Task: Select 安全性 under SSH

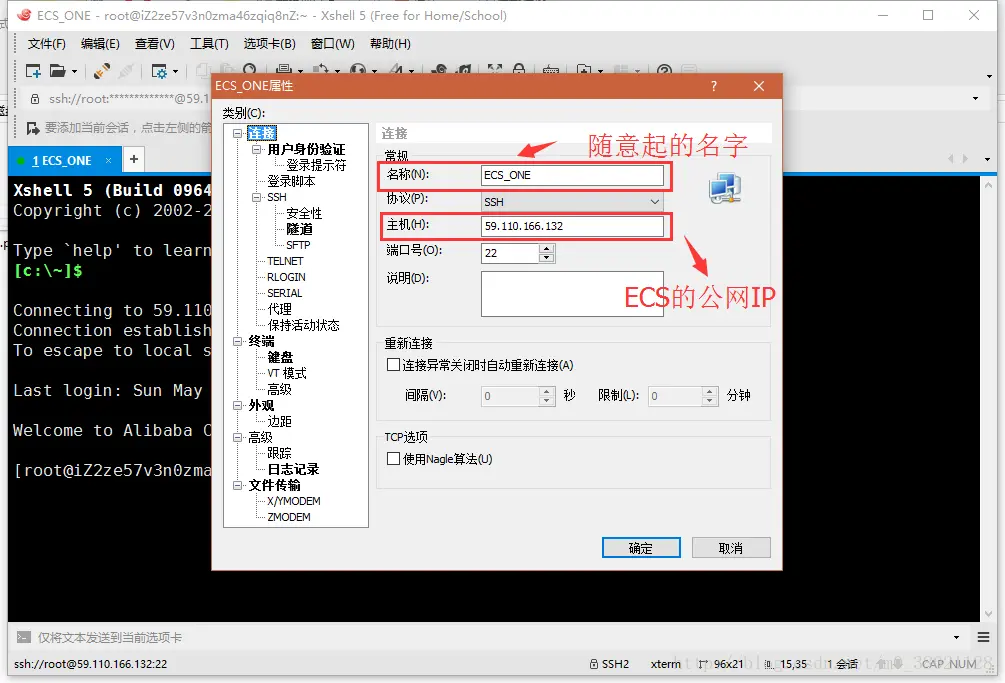Action: tap(304, 213)
